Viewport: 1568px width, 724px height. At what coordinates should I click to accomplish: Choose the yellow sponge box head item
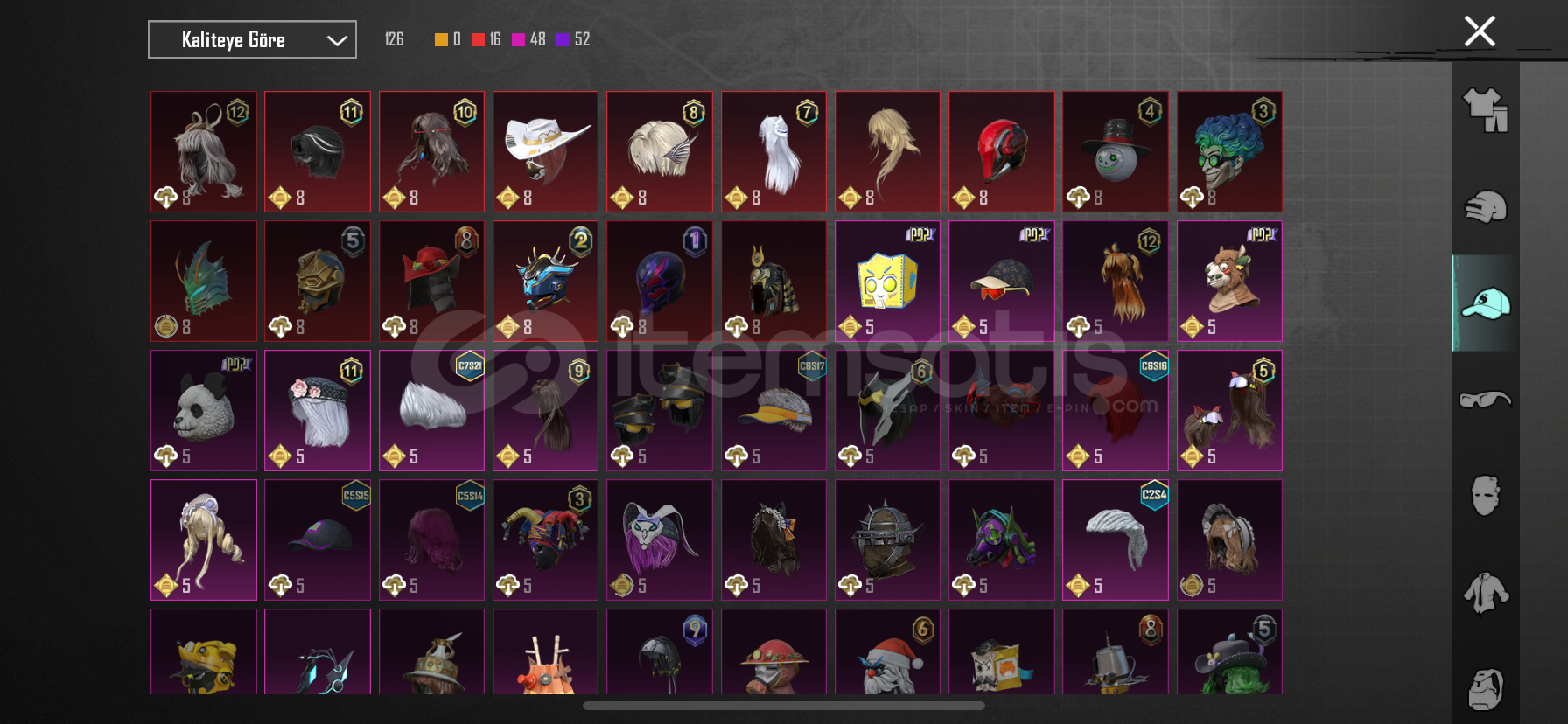887,281
